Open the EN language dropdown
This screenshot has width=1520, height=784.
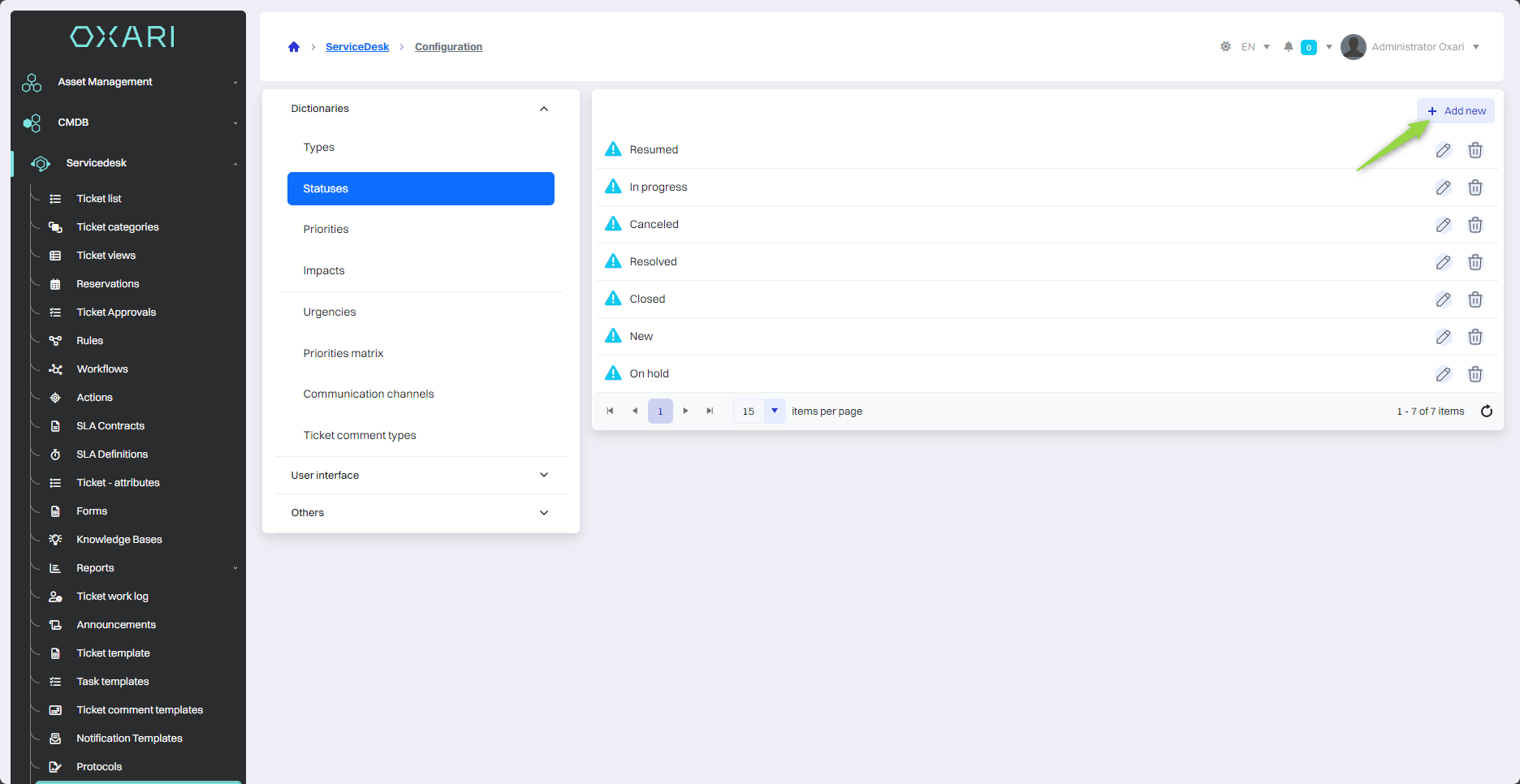pyautogui.click(x=1255, y=47)
